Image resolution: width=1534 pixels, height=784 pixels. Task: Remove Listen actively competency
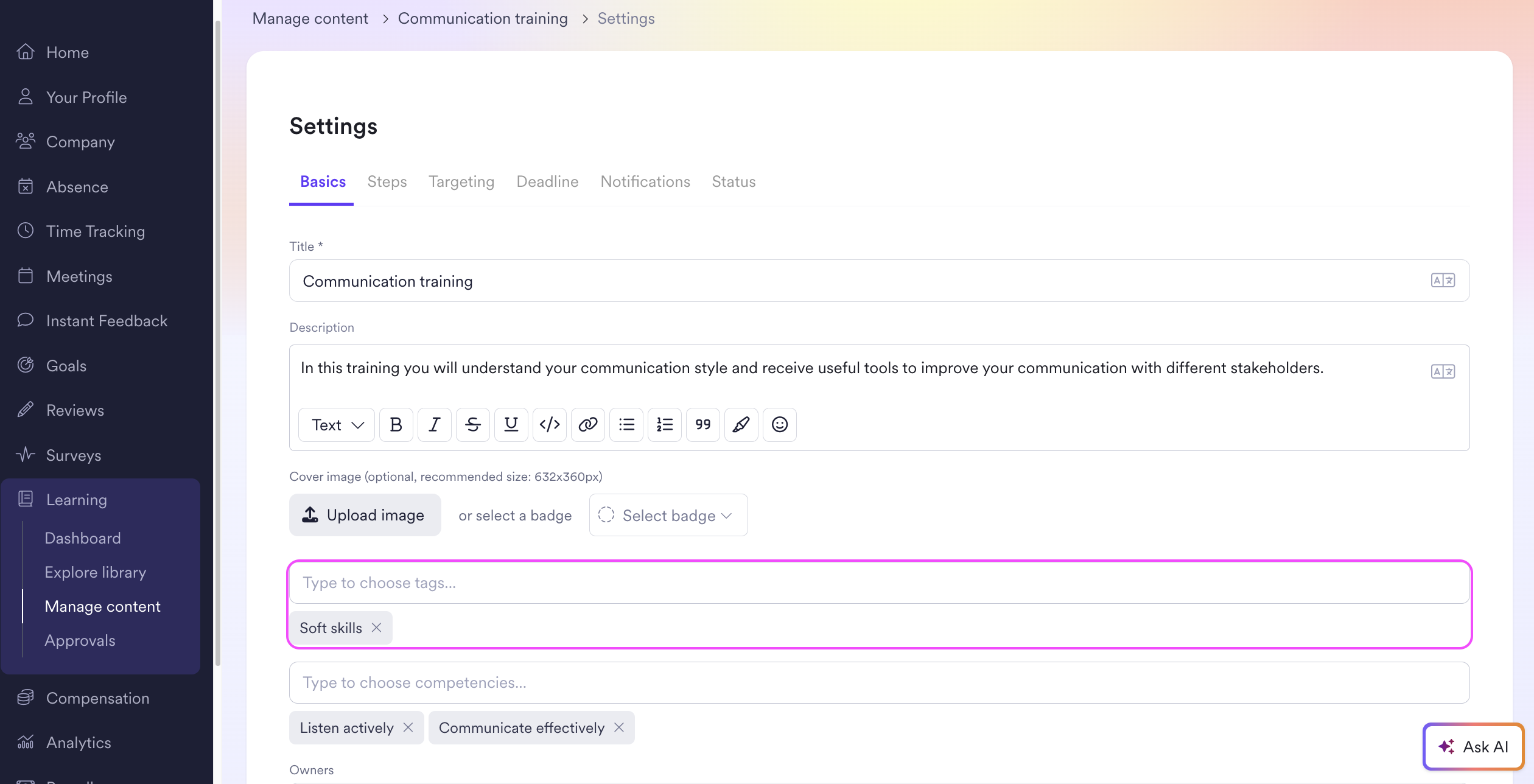408,727
